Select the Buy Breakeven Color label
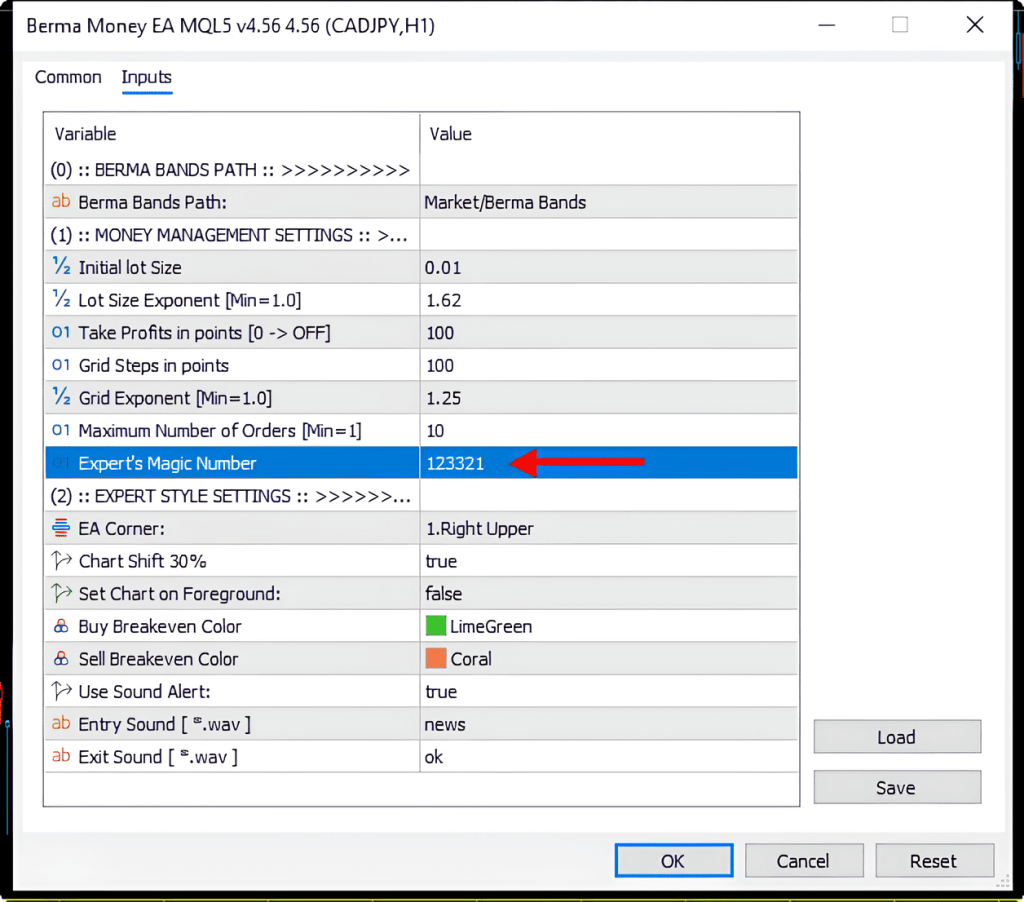The height and width of the screenshot is (902, 1024). click(160, 626)
